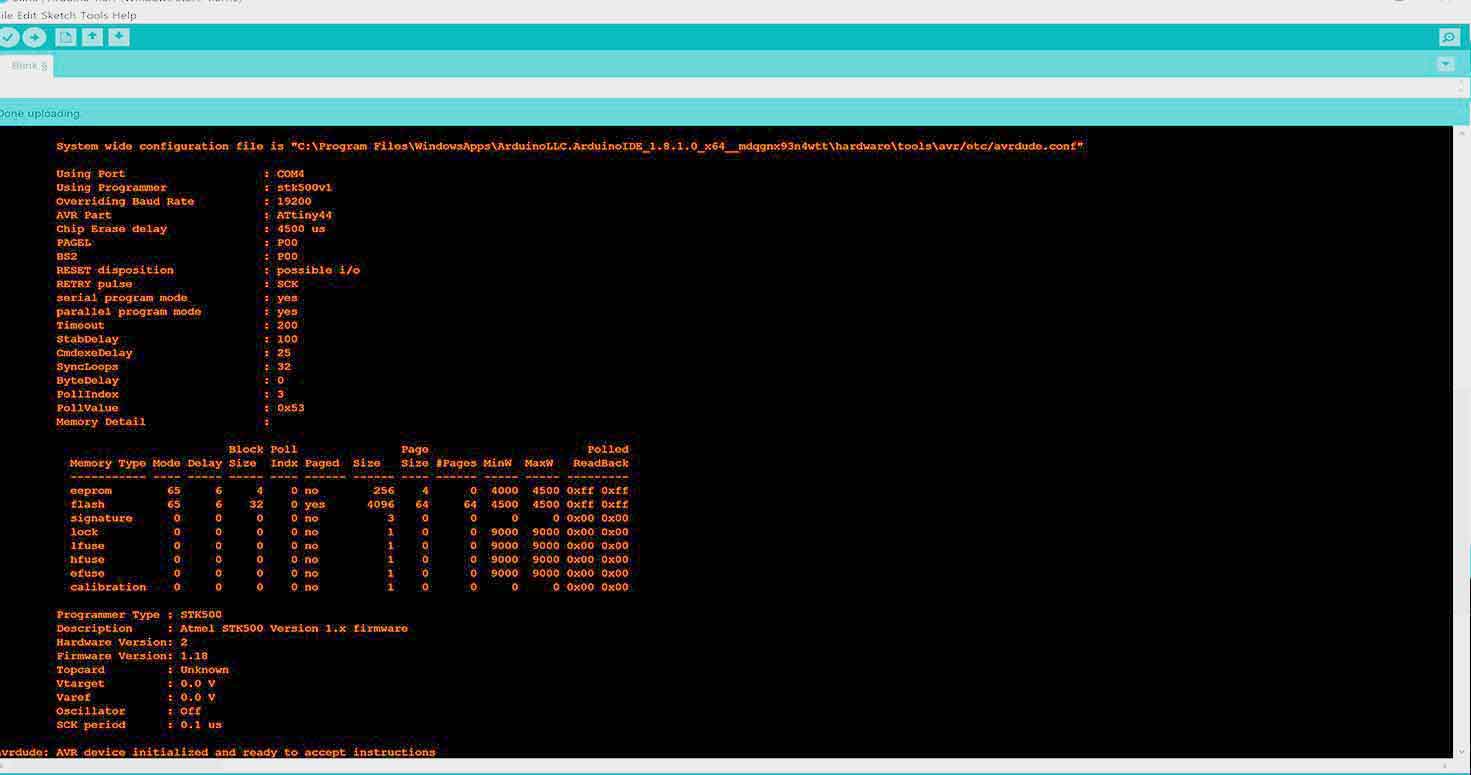Click the 19200 baud rate value
The width and height of the screenshot is (1471, 775).
[294, 202]
